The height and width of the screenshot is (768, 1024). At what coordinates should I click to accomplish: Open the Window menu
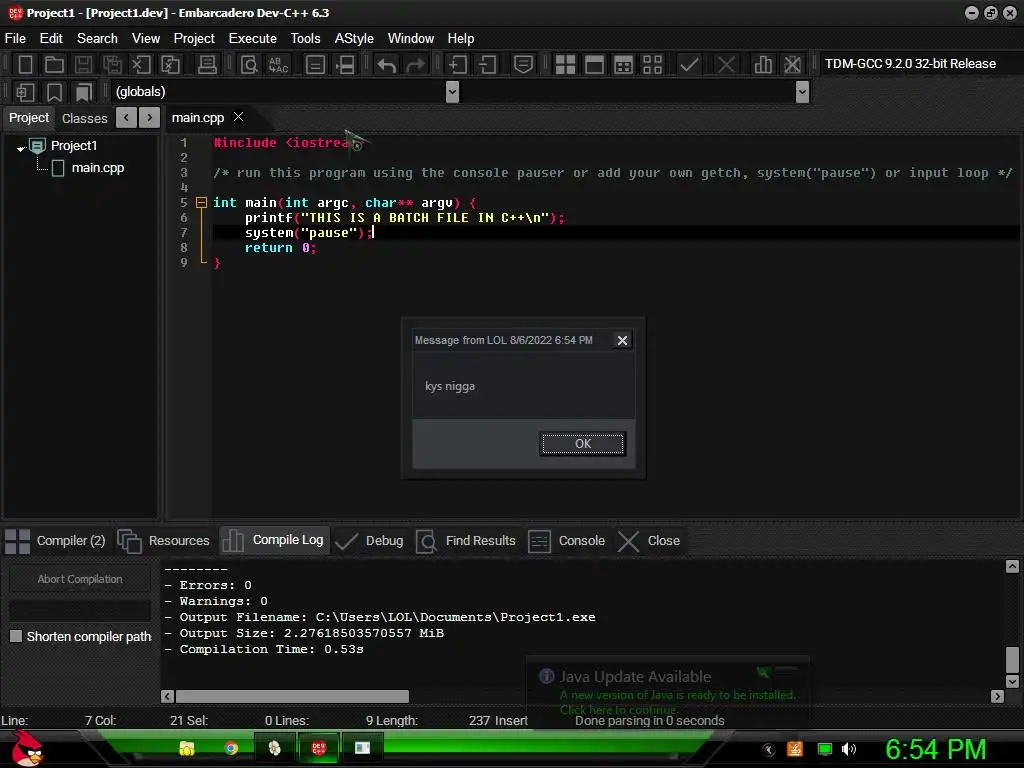[x=411, y=39]
